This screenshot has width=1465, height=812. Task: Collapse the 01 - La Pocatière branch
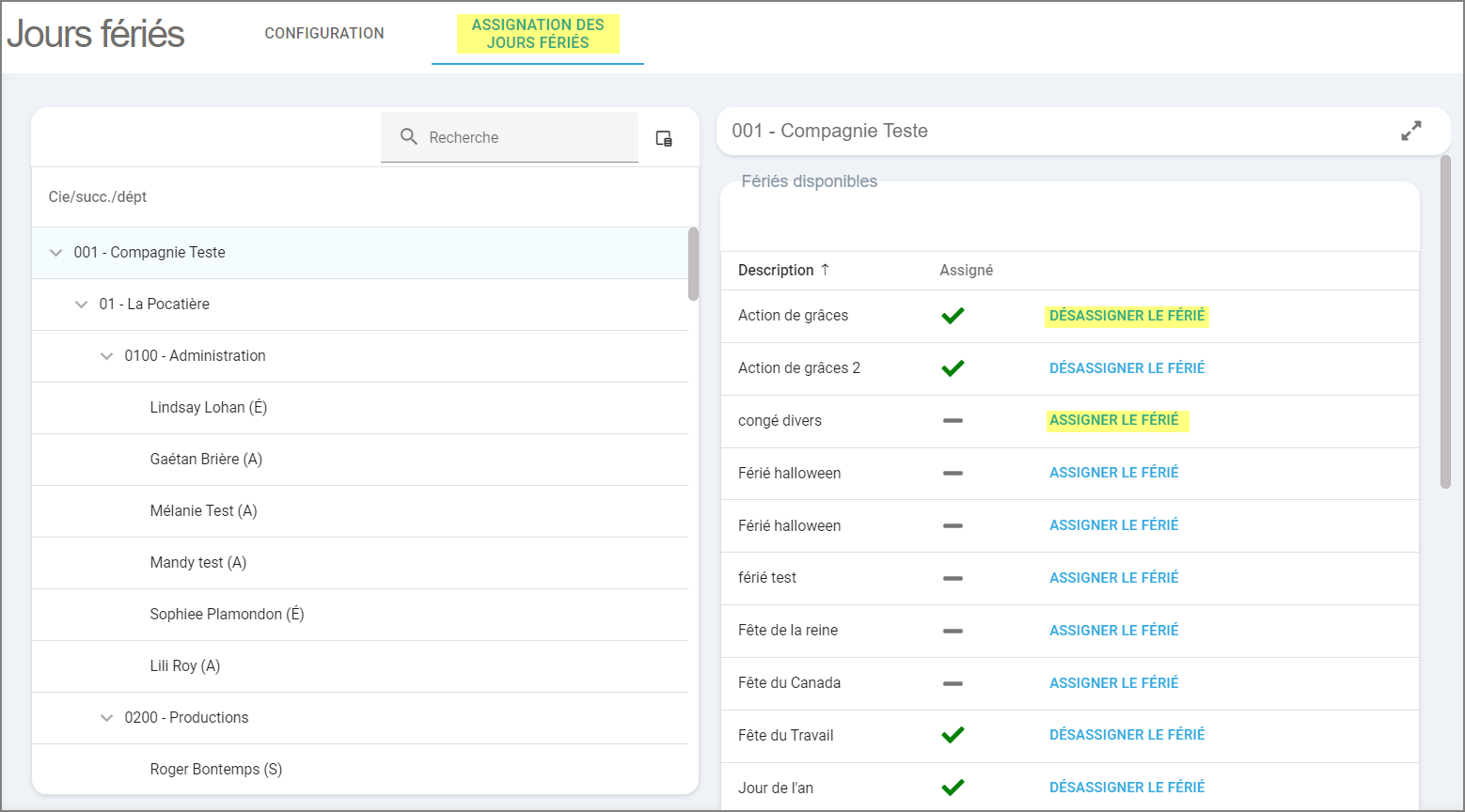click(x=82, y=304)
